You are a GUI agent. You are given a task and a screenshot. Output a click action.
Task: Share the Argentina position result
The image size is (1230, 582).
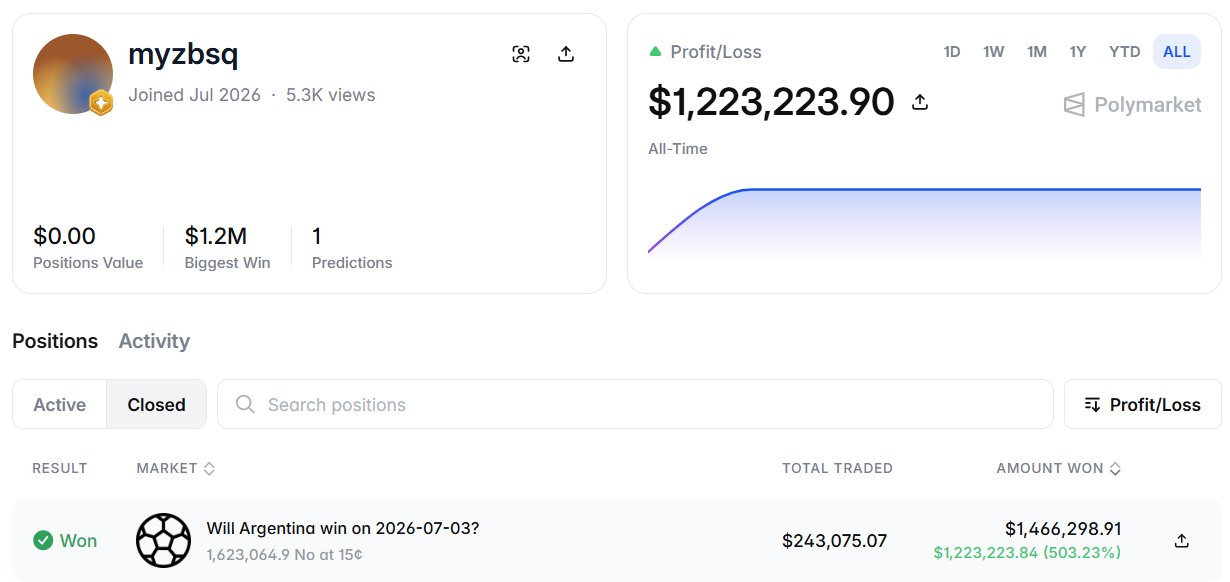tap(1182, 541)
